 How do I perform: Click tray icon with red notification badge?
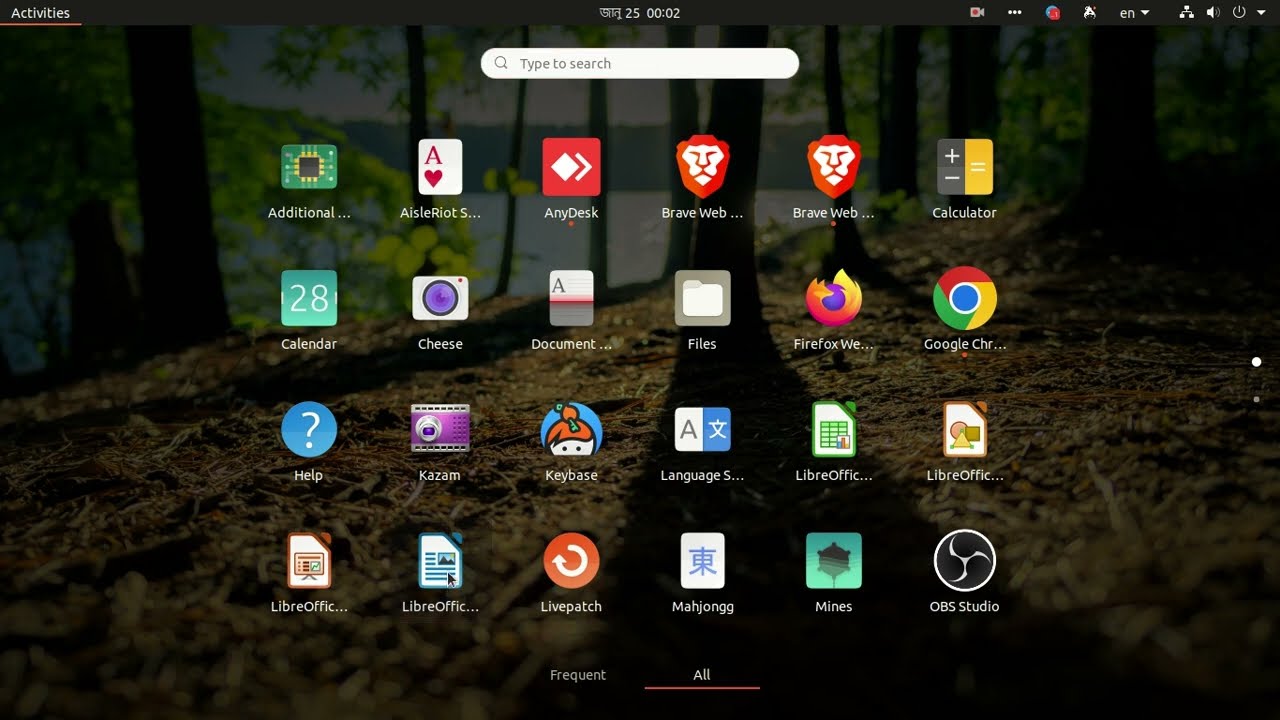[x=1052, y=13]
